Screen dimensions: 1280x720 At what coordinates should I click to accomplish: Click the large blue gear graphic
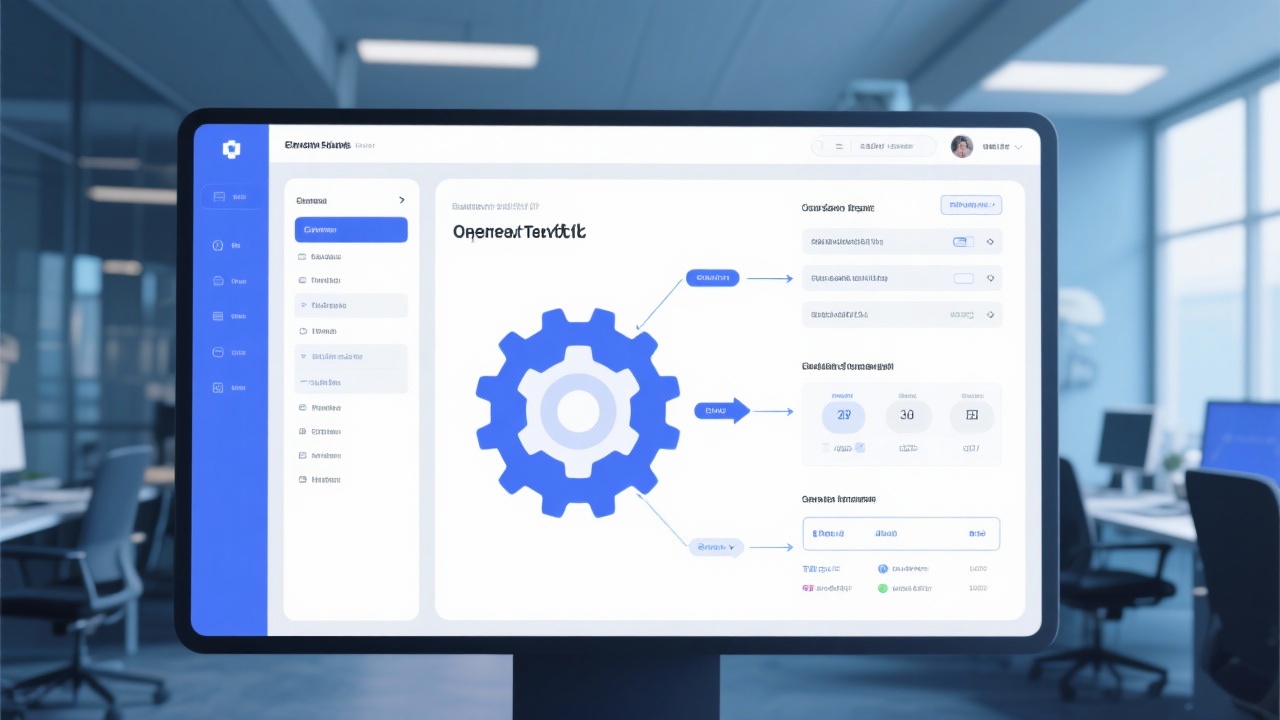point(577,411)
